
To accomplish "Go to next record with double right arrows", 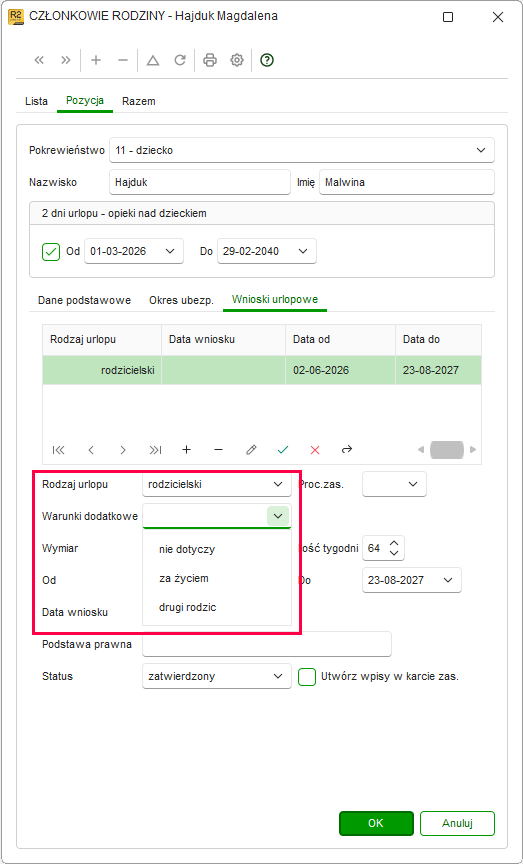I will (x=66, y=61).
